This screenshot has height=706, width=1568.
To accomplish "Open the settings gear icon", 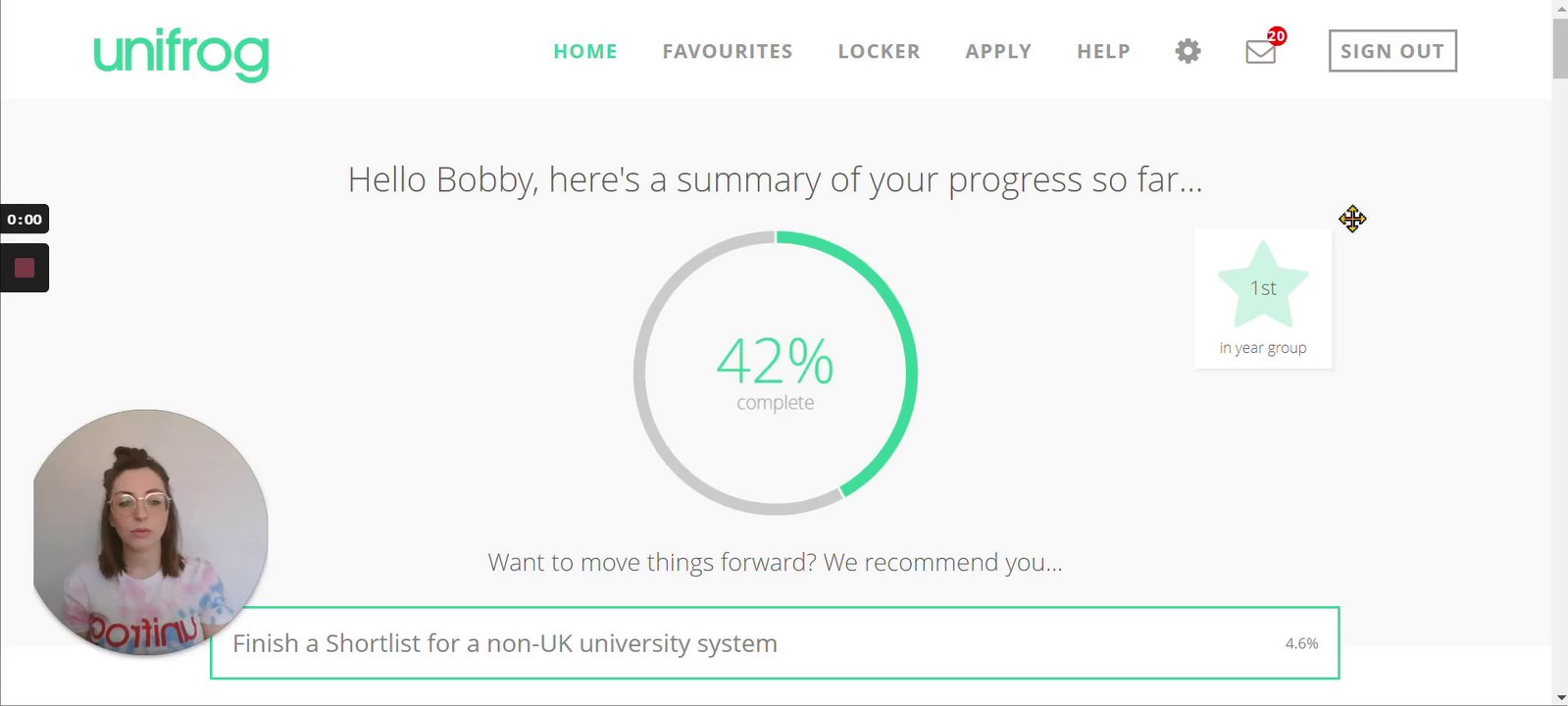I will (1188, 51).
